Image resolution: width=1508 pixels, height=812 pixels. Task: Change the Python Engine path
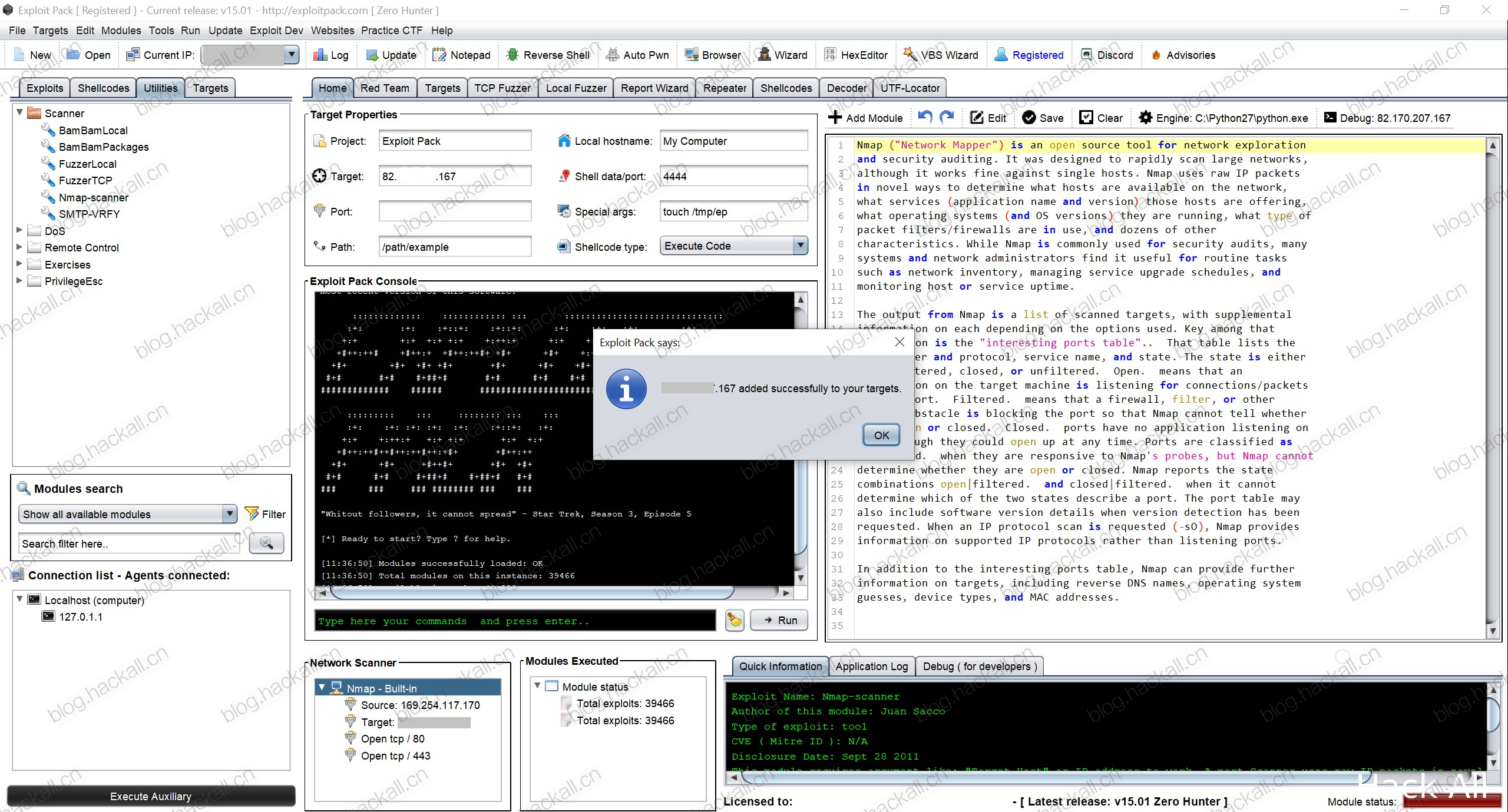1223,118
